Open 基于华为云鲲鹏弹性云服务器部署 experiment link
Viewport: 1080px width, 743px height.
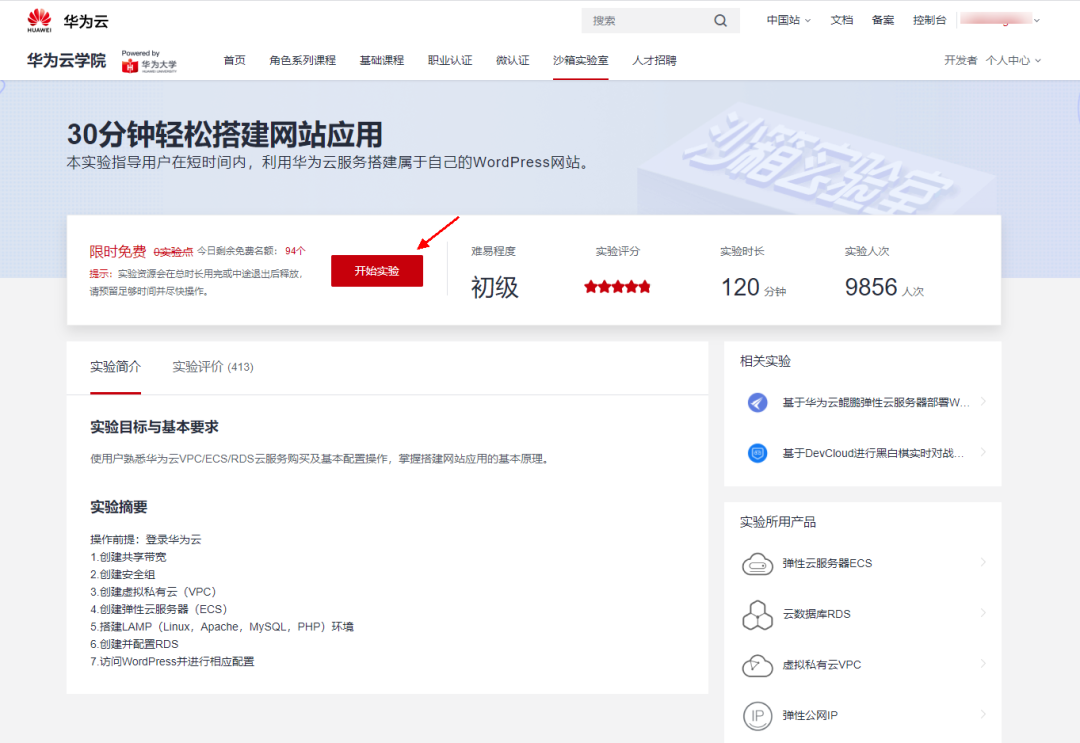click(x=875, y=402)
